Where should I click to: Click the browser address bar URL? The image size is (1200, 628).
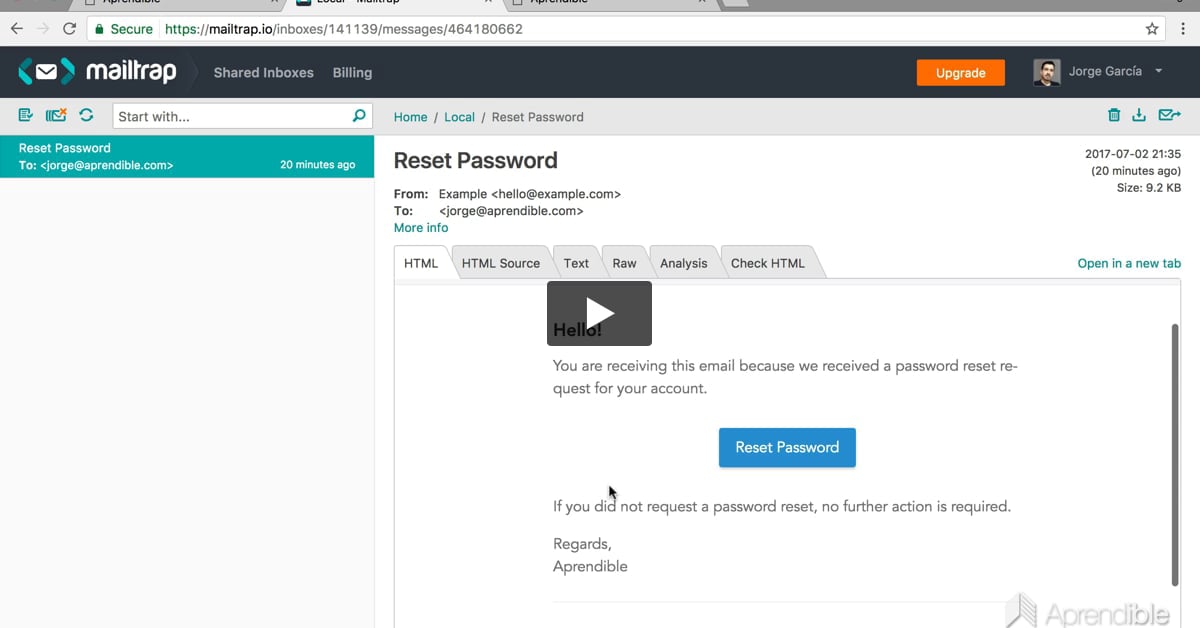(344, 29)
